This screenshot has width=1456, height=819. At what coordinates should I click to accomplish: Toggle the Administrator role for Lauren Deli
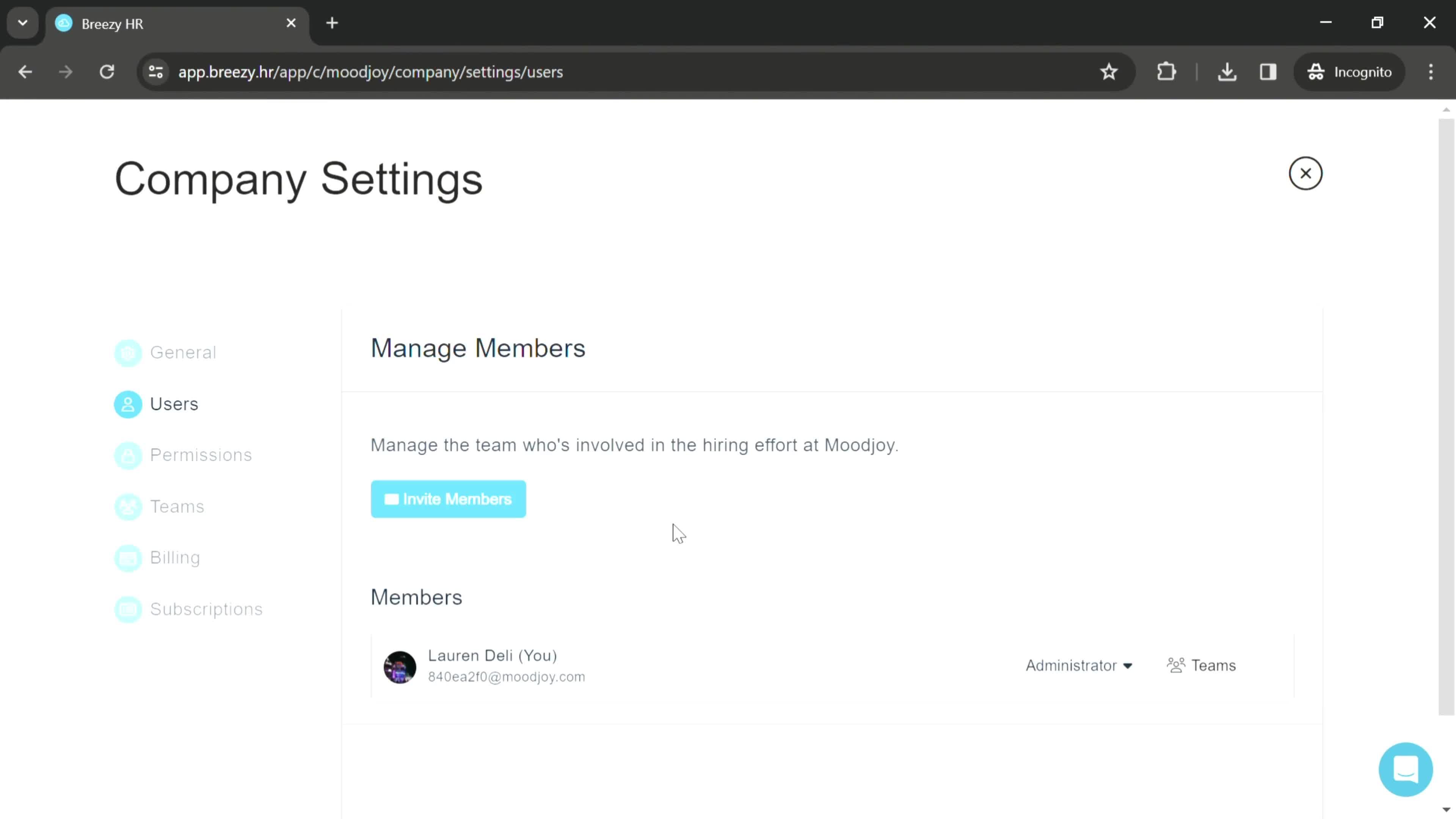pos(1079,666)
